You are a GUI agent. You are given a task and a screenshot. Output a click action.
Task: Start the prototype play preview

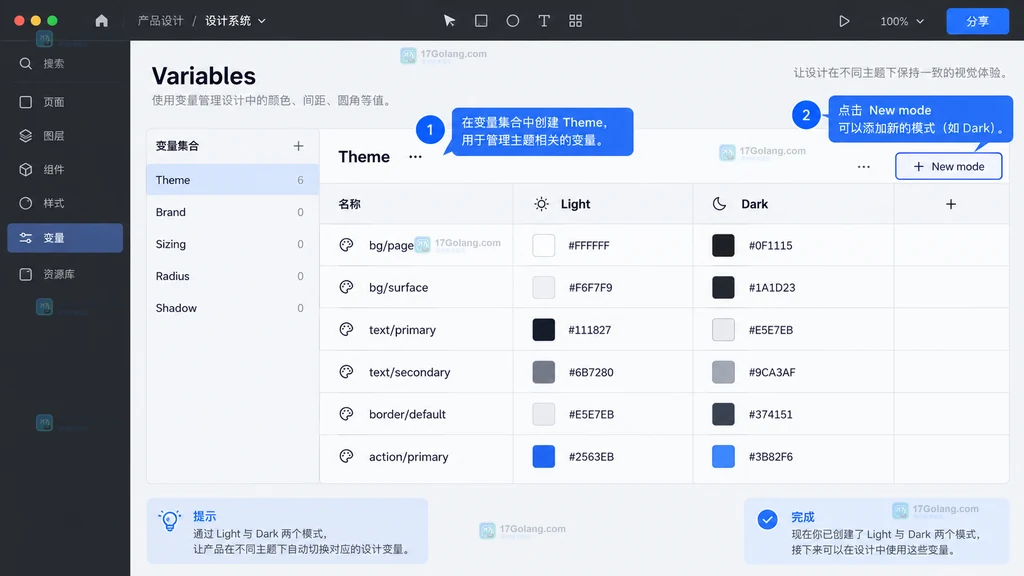(x=844, y=21)
